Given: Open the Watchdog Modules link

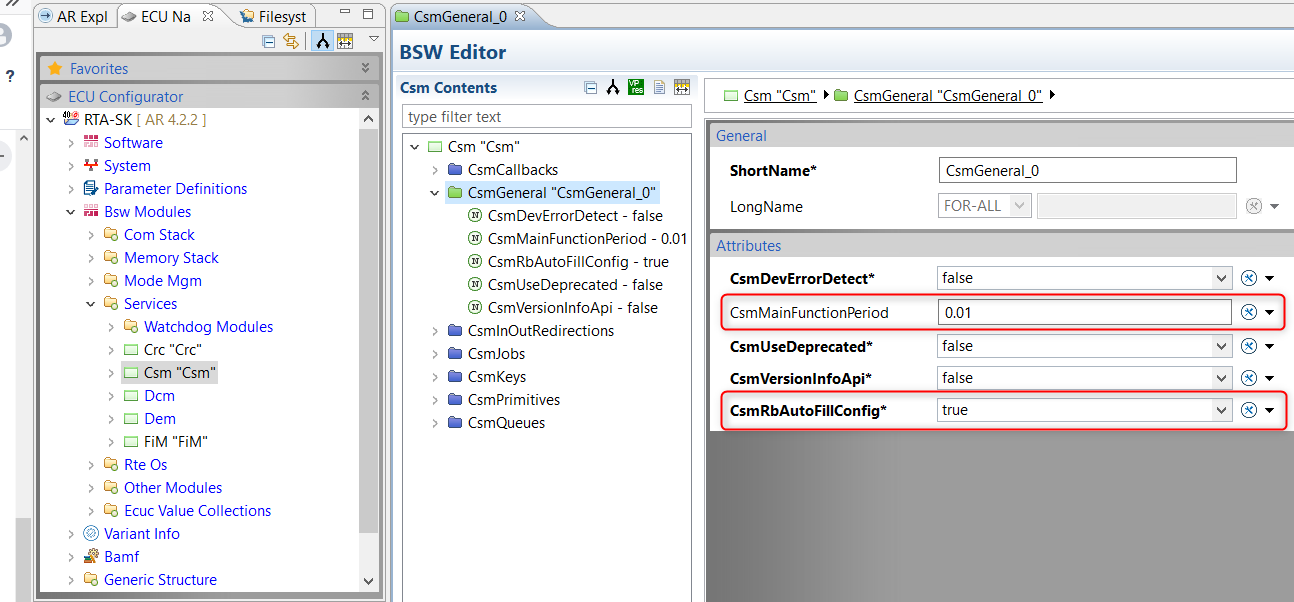Looking at the screenshot, I should [208, 327].
